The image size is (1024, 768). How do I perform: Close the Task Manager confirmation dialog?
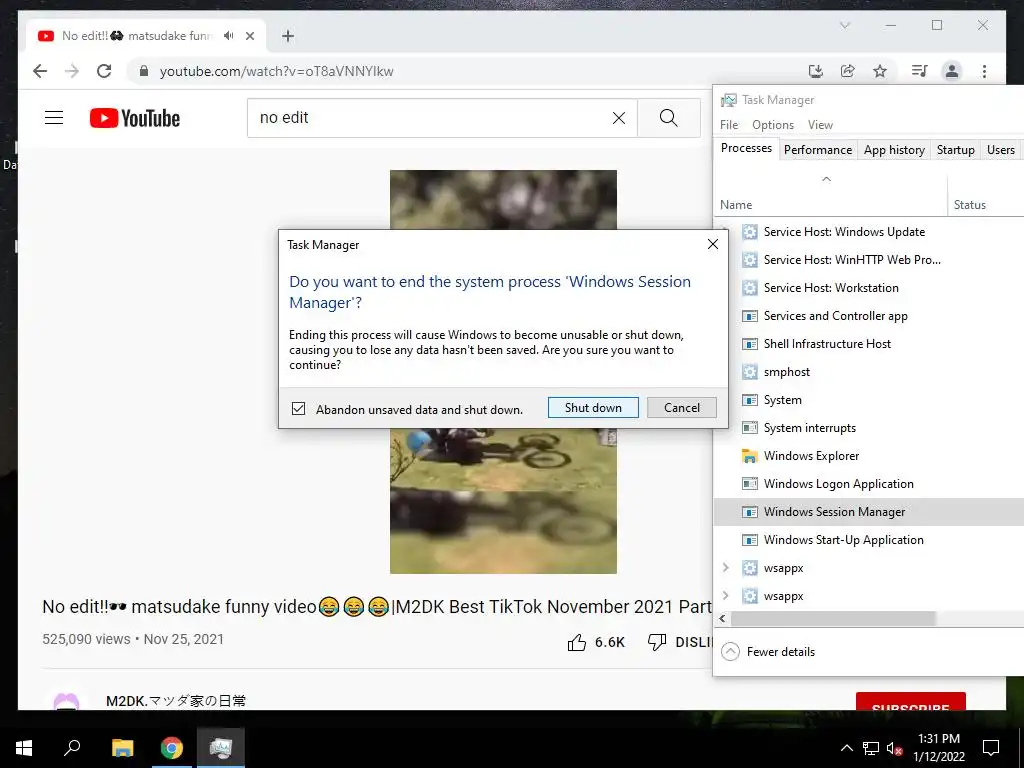click(x=712, y=244)
